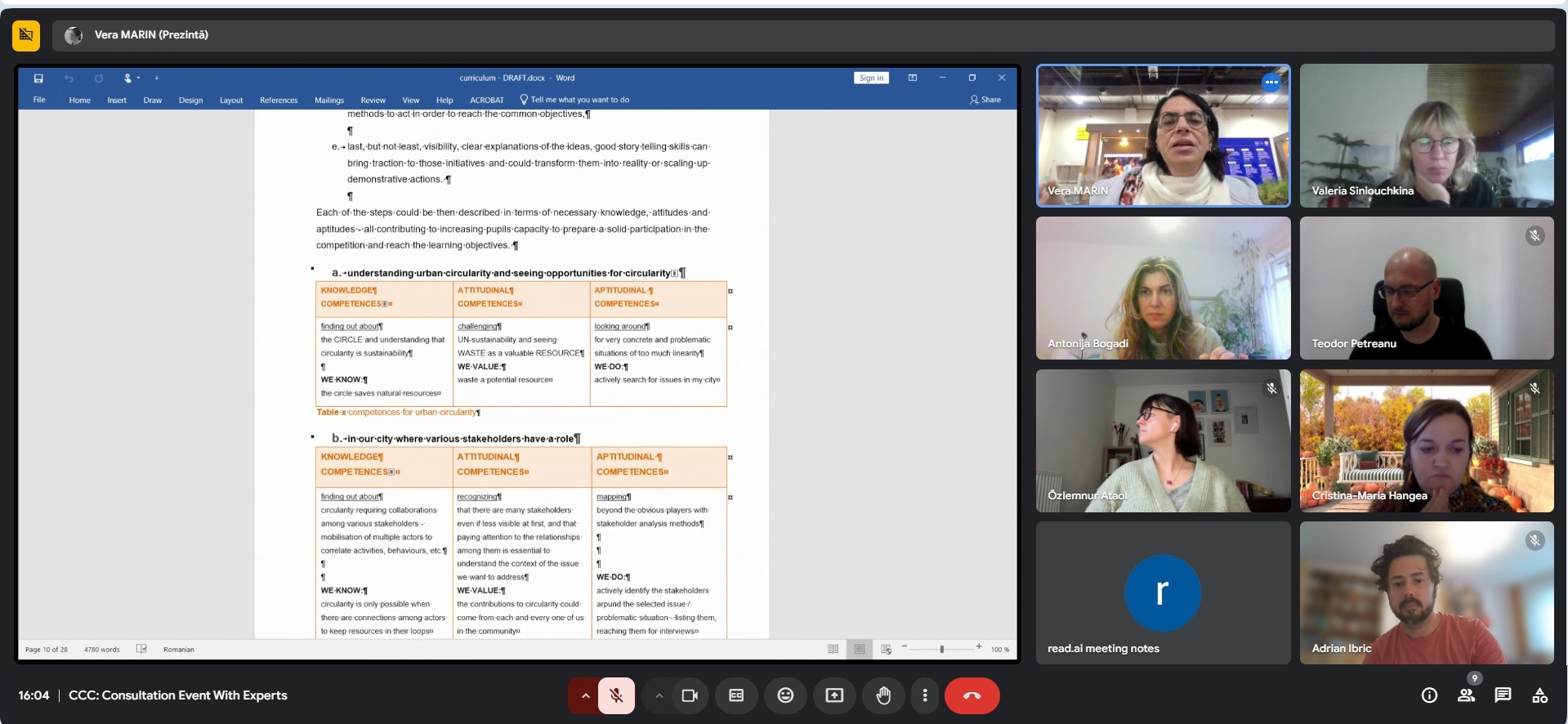Turn on closed captions

tap(736, 695)
